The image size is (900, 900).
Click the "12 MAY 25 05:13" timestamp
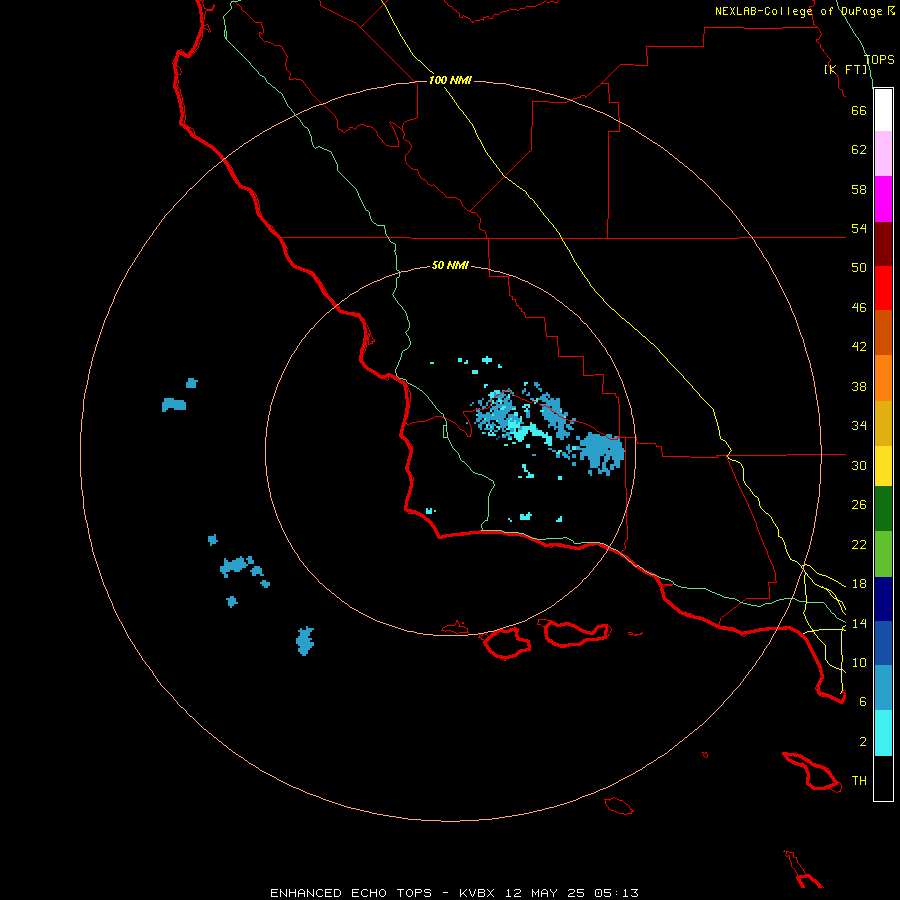coord(572,893)
